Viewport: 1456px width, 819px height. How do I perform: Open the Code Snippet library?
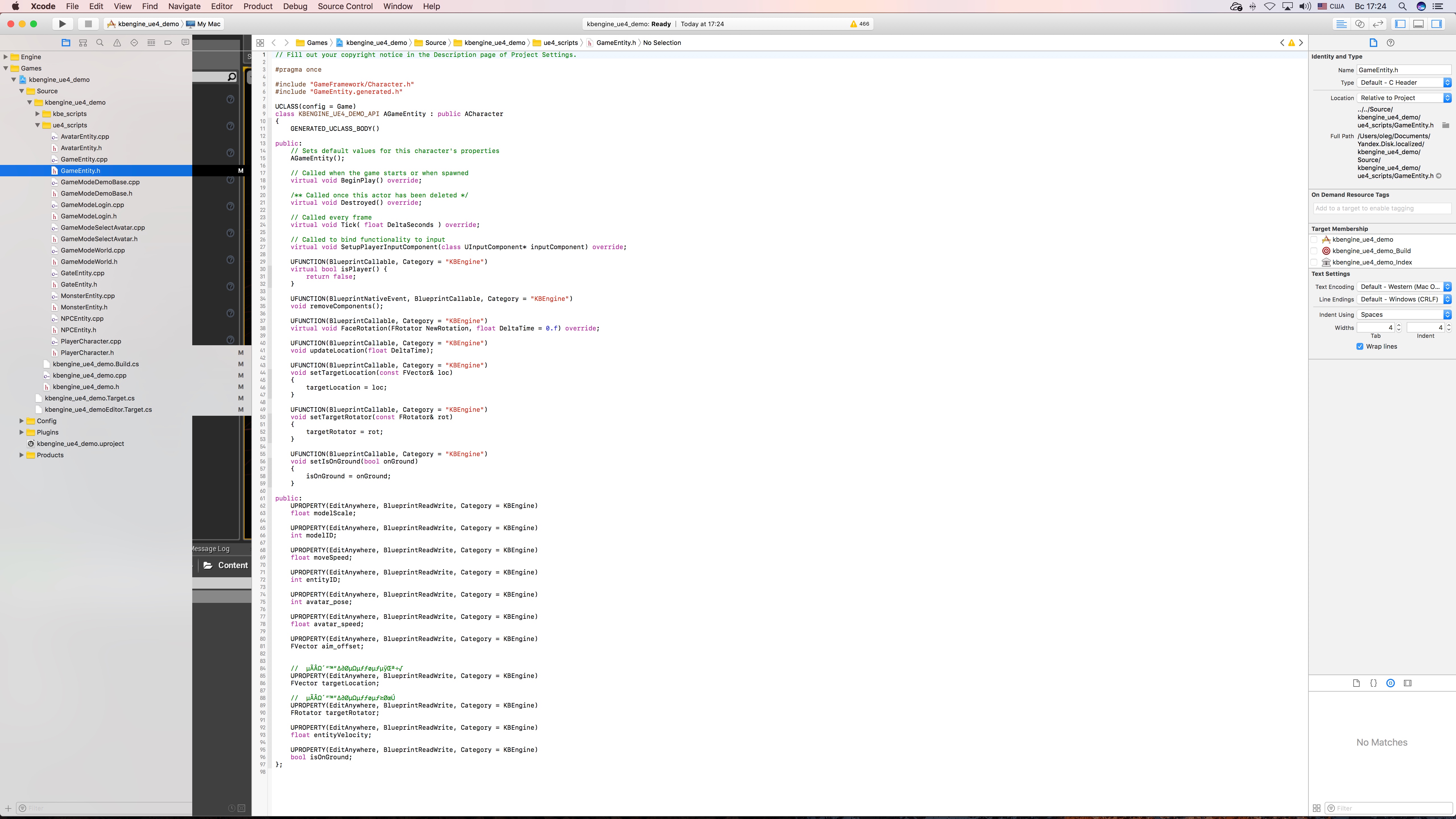tap(1374, 683)
